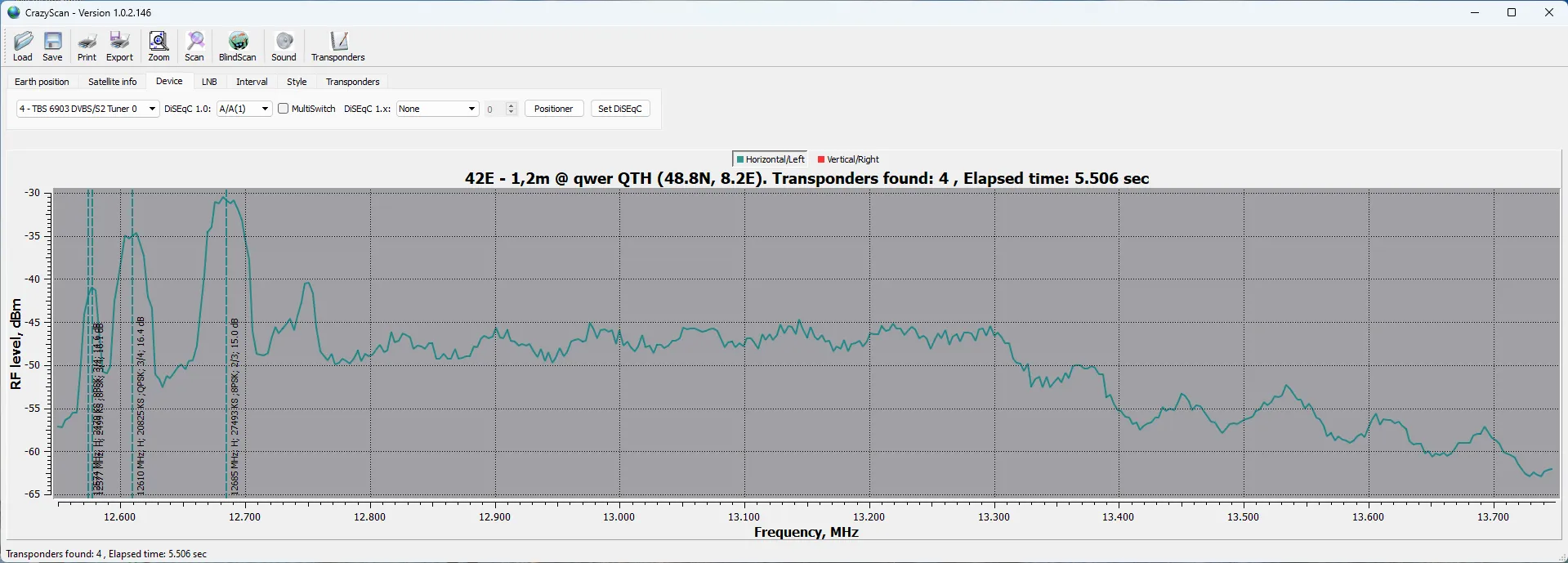Open the TBS 6903 tuner device dropdown
This screenshot has height=563, width=1568.
[x=87, y=109]
